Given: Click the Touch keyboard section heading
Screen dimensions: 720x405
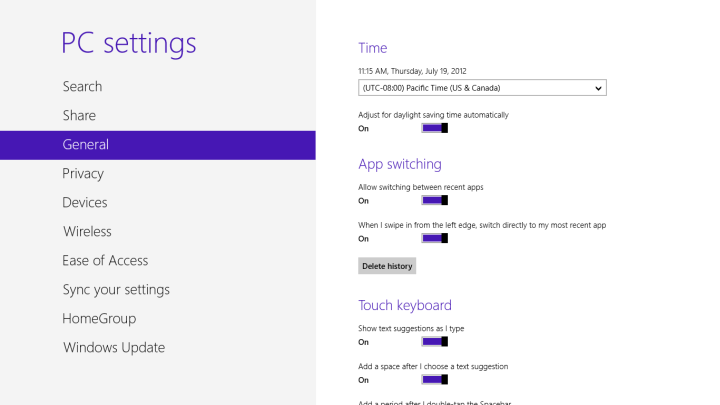Looking at the screenshot, I should click(405, 305).
